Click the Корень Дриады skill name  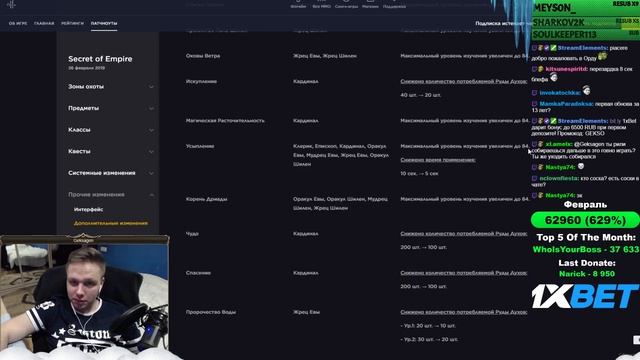207,199
